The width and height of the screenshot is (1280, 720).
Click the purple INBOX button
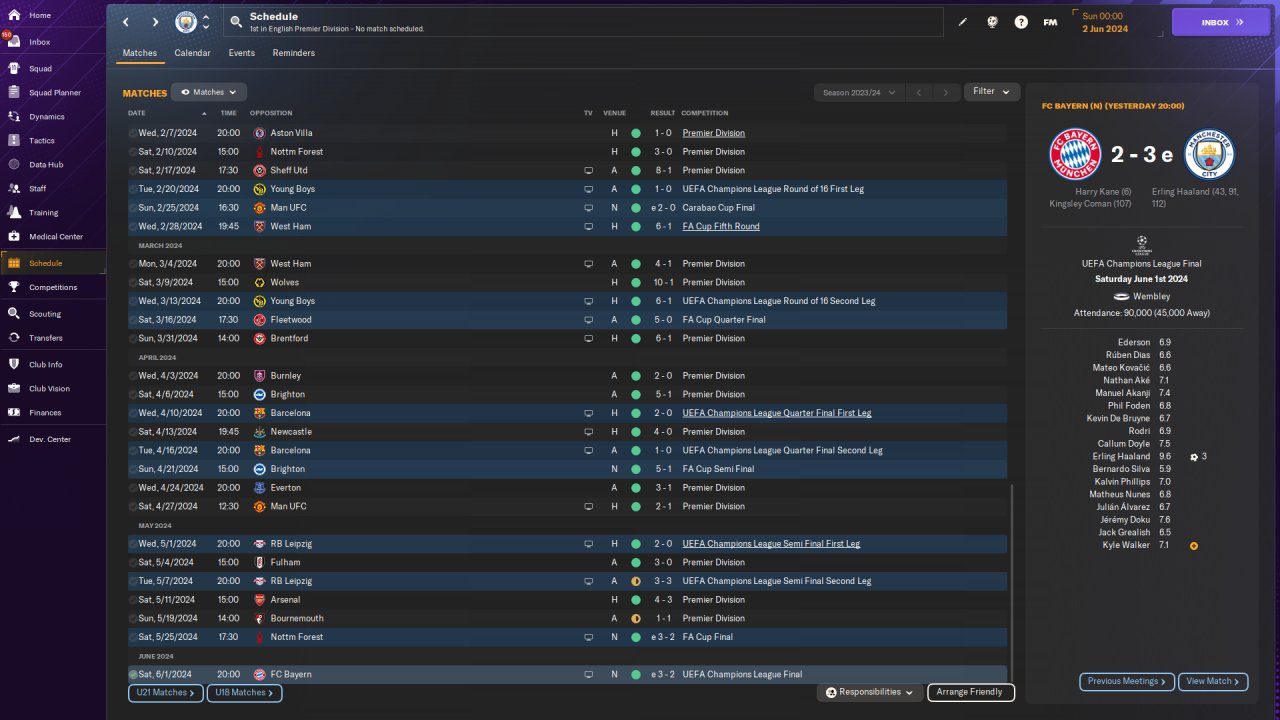tap(1220, 22)
